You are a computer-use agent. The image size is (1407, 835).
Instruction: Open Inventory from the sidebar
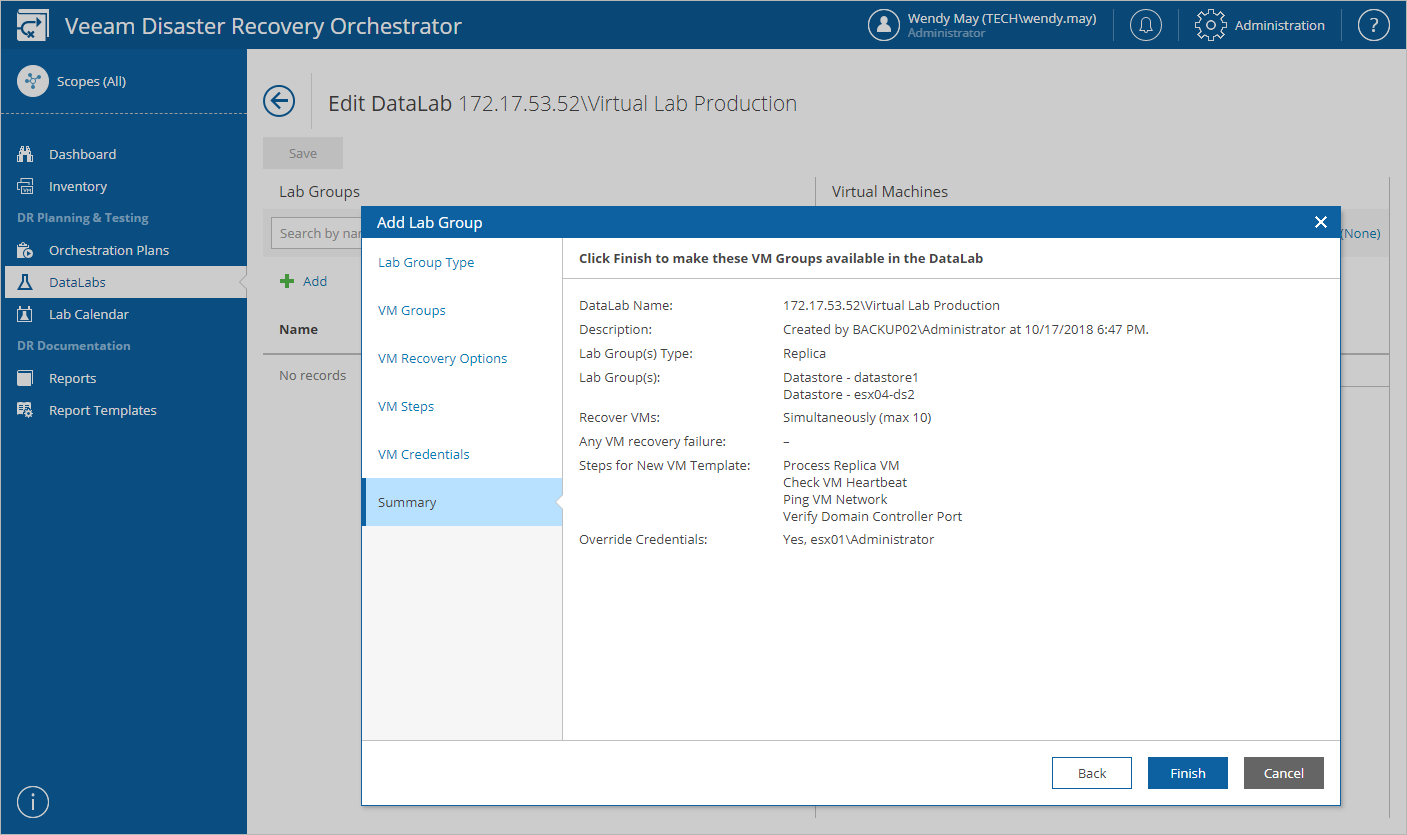[78, 186]
